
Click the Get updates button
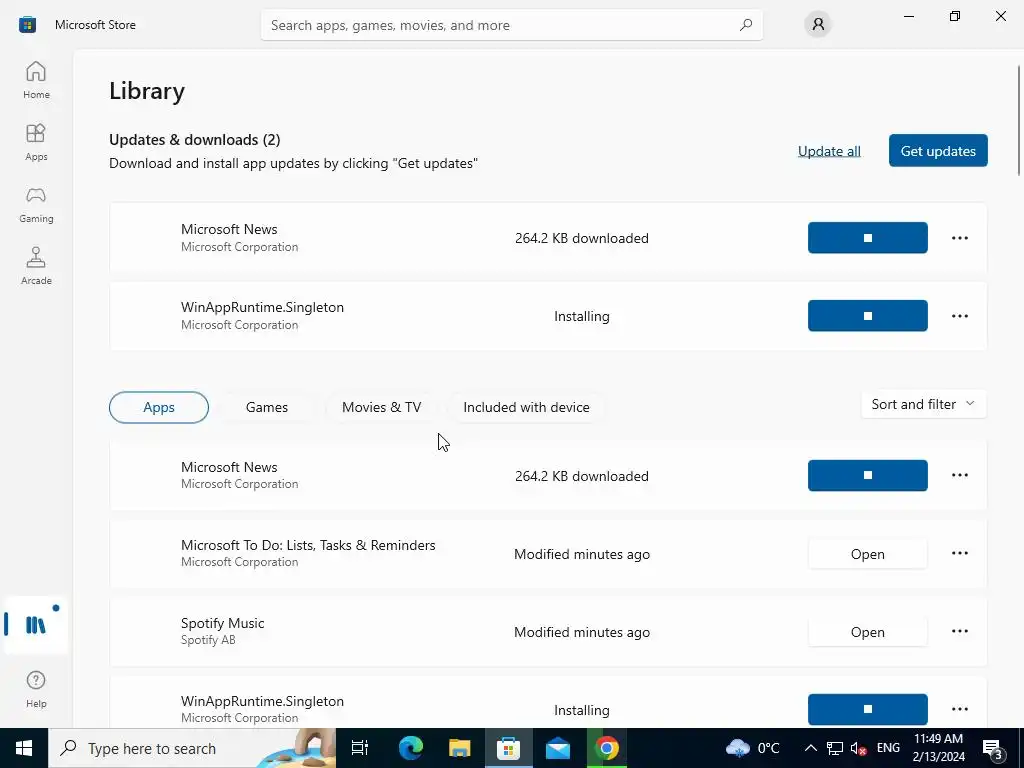click(938, 151)
